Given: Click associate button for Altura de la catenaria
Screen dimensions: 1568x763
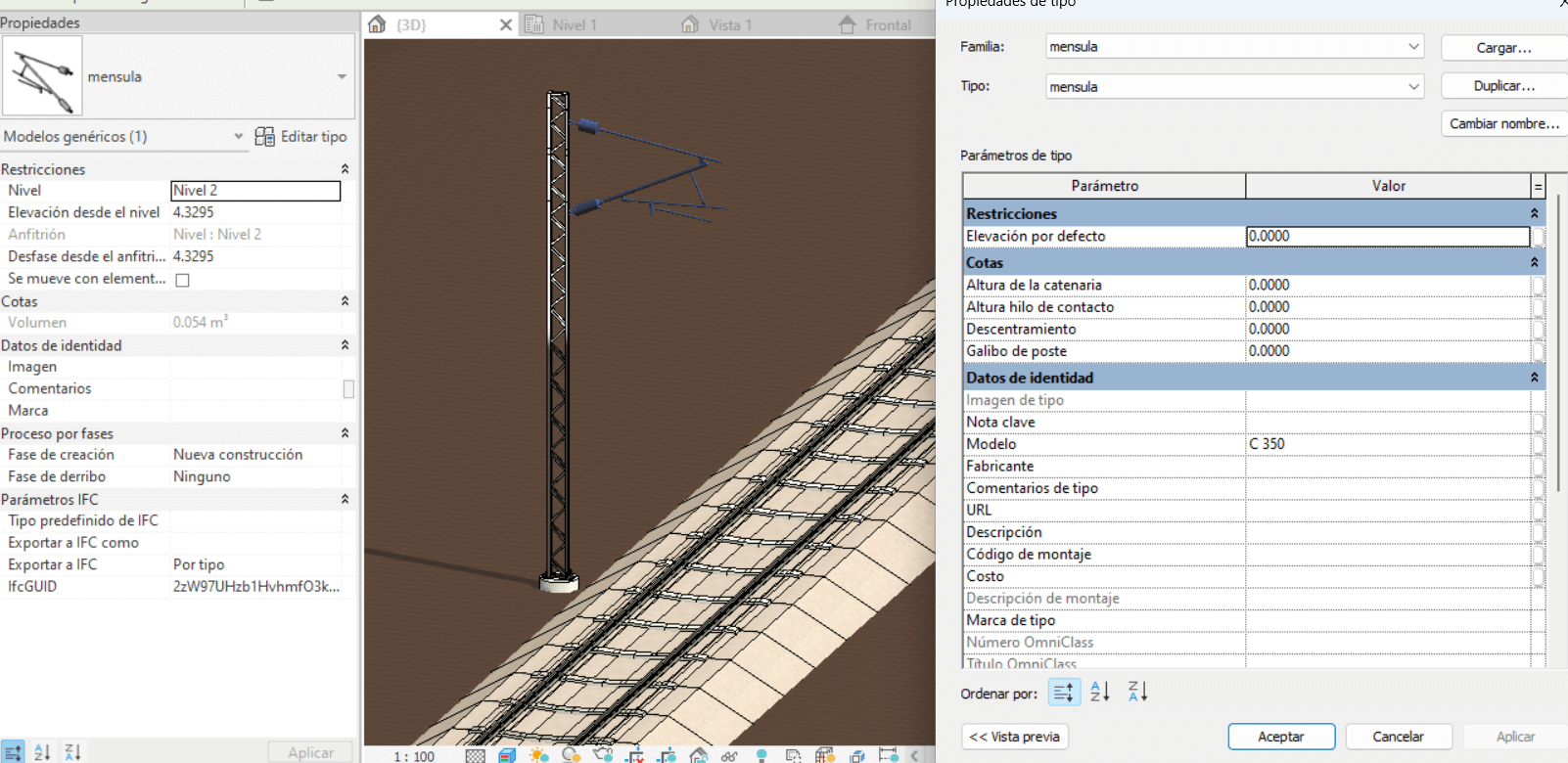Looking at the screenshot, I should click(x=1539, y=285).
